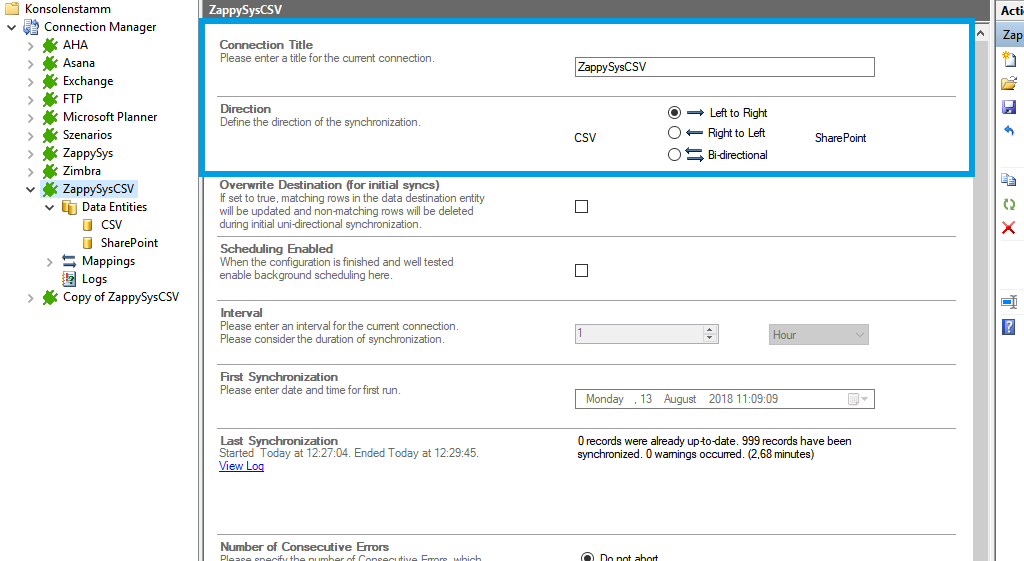Click the green refresh arrows icon

(x=1009, y=204)
